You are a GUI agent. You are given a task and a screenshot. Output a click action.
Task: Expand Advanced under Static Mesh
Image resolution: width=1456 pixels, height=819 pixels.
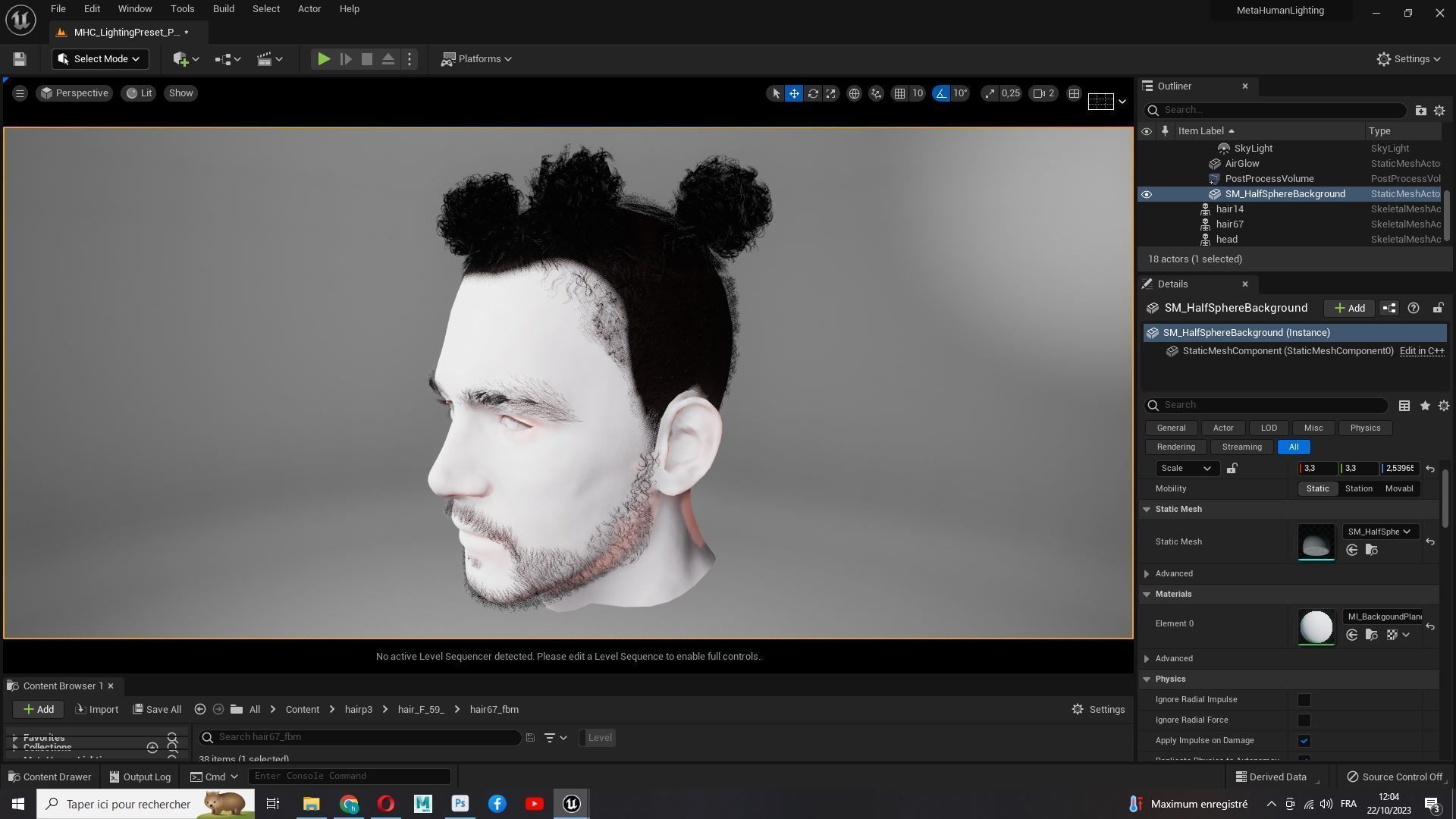coord(1147,574)
